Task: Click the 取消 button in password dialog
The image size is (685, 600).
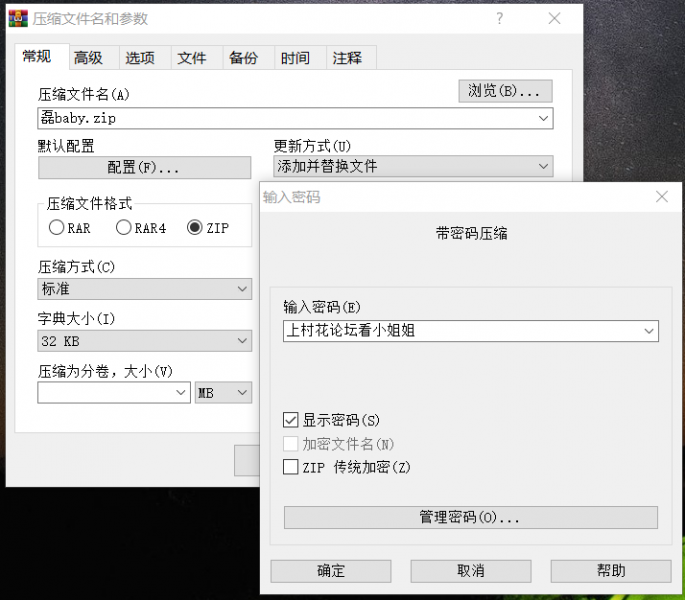Action: pos(471,571)
